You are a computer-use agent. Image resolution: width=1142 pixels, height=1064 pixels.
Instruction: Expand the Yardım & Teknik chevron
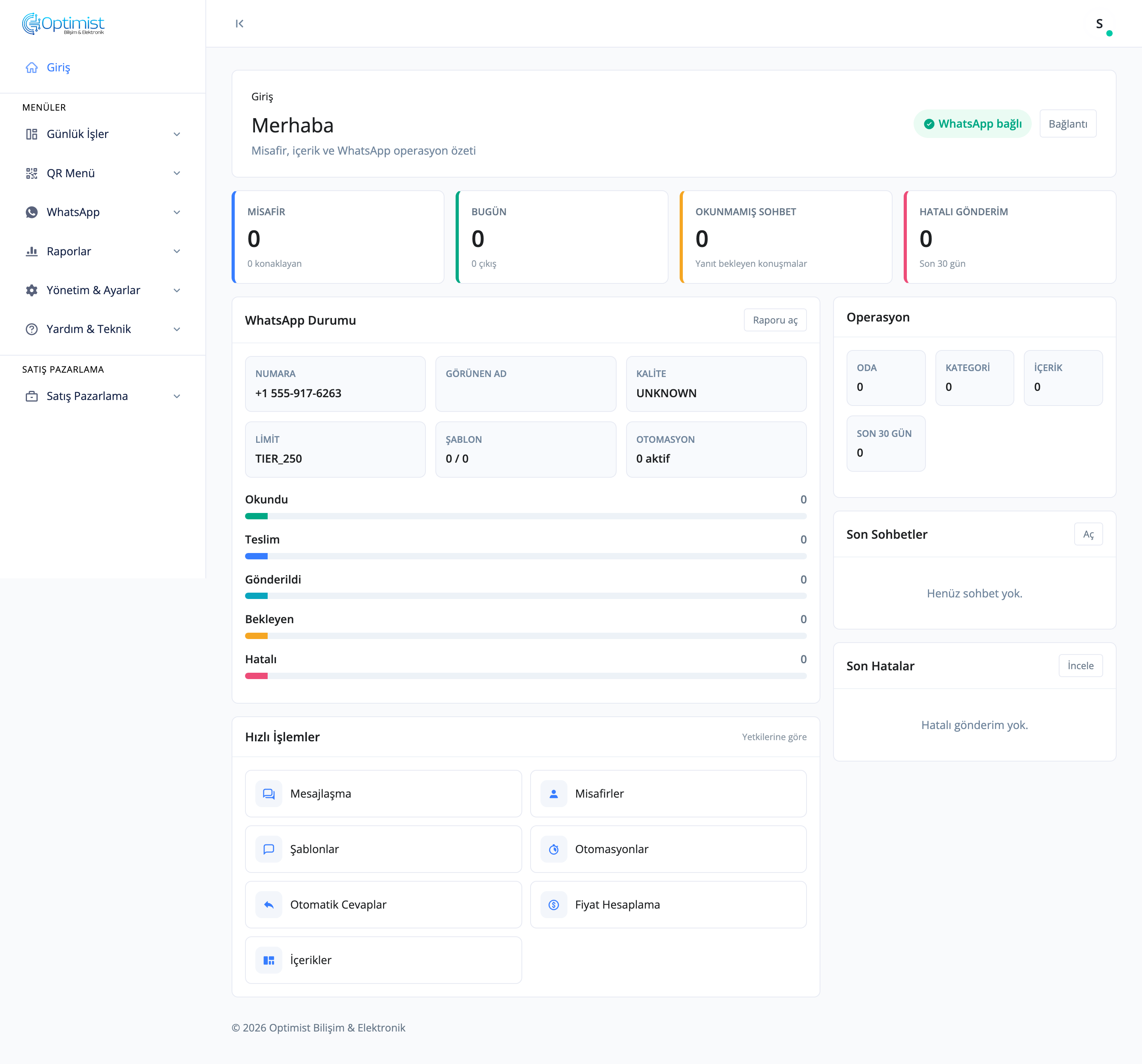pyautogui.click(x=177, y=329)
